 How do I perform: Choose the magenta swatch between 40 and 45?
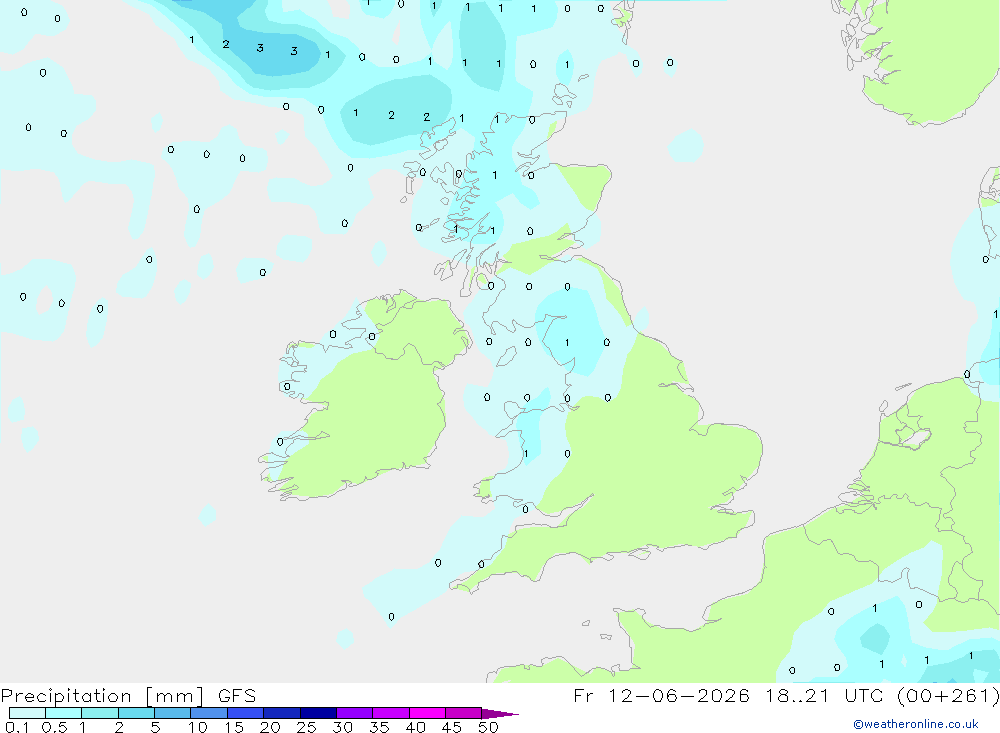click(427, 713)
